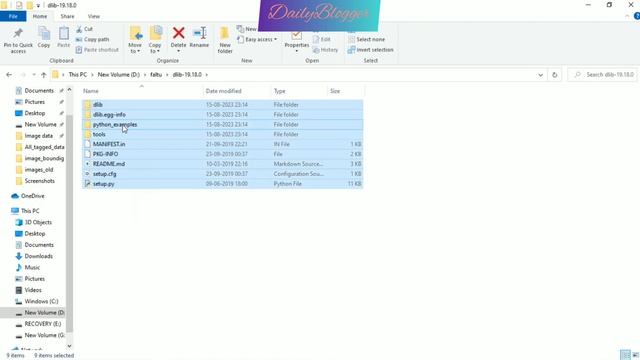Expand address bar history dropdown

tap(540, 75)
